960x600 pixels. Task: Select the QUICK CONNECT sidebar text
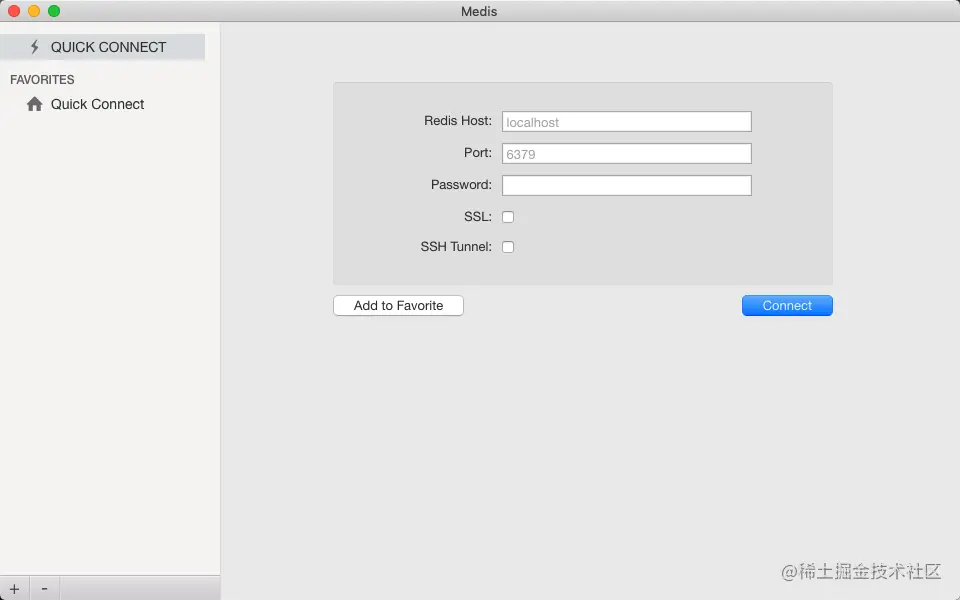point(108,47)
